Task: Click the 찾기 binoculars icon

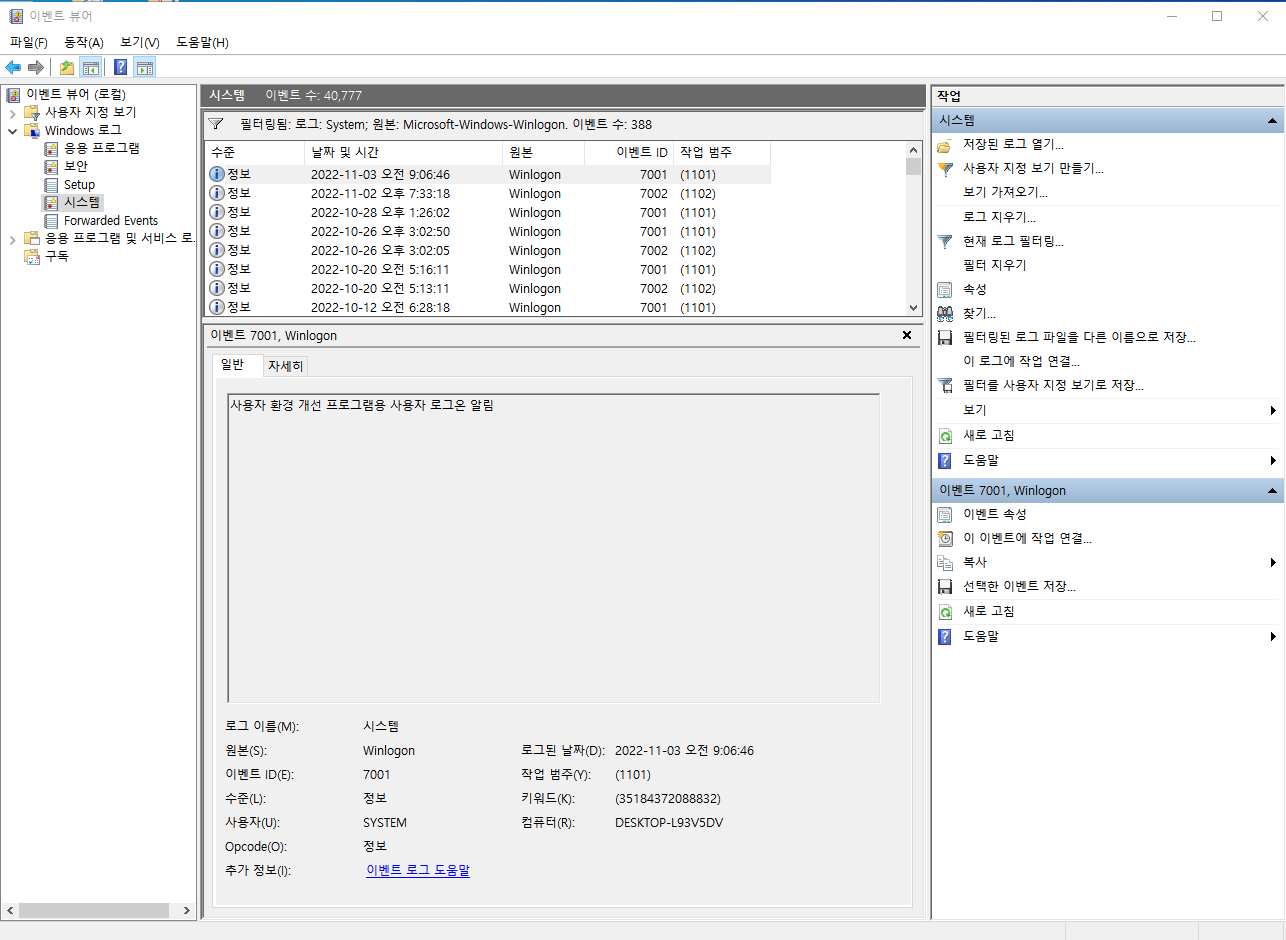Action: [944, 313]
